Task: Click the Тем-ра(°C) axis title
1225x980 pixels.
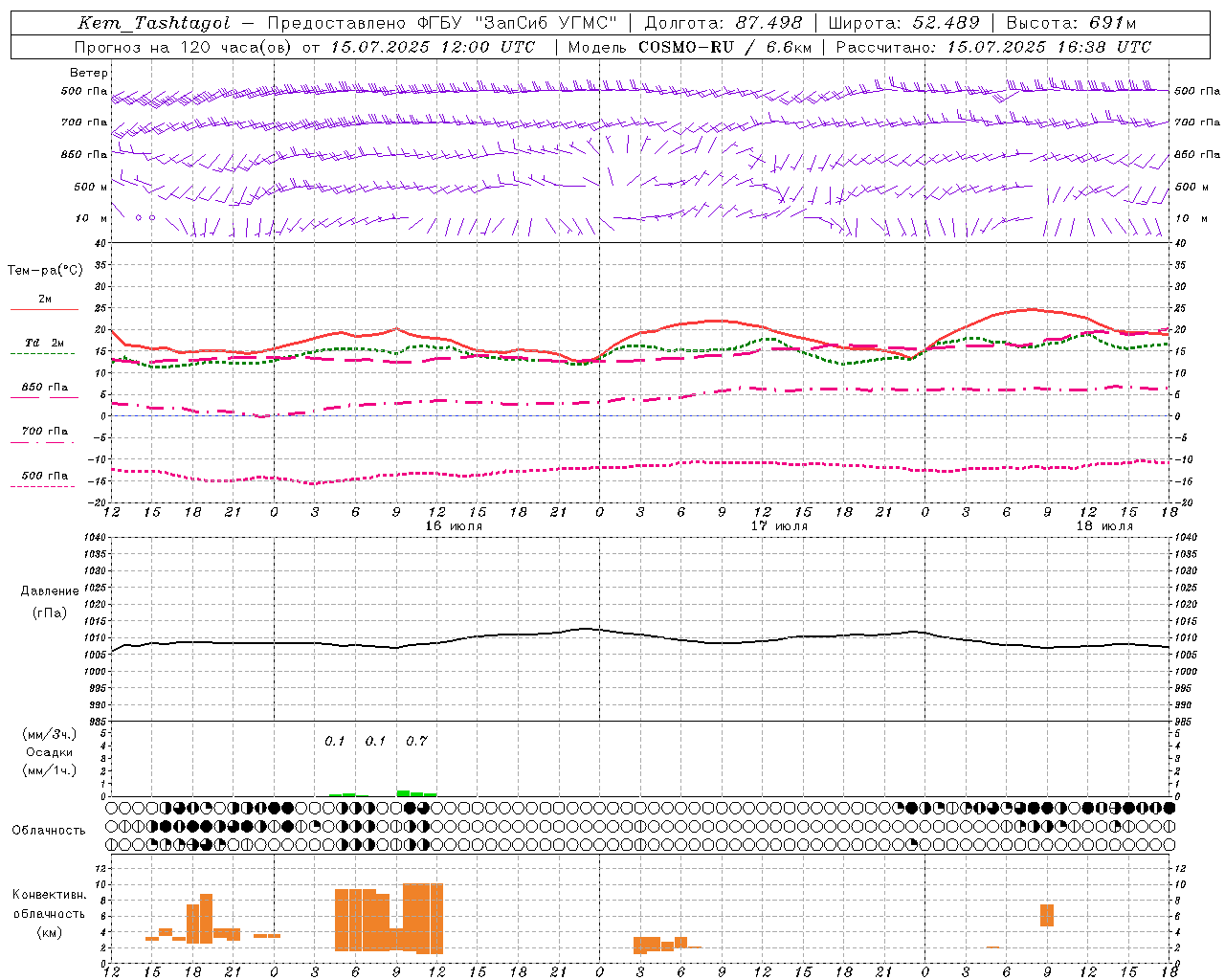Action: point(45,271)
